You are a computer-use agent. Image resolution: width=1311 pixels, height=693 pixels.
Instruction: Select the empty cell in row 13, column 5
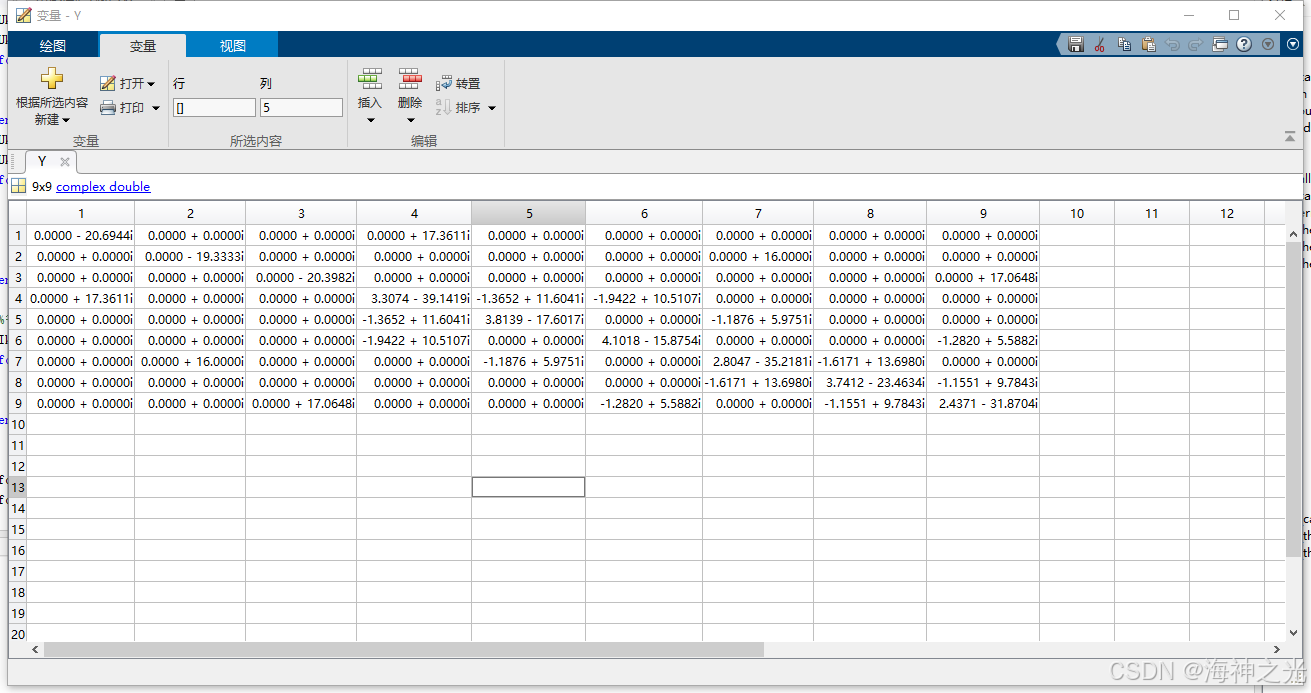(529, 487)
